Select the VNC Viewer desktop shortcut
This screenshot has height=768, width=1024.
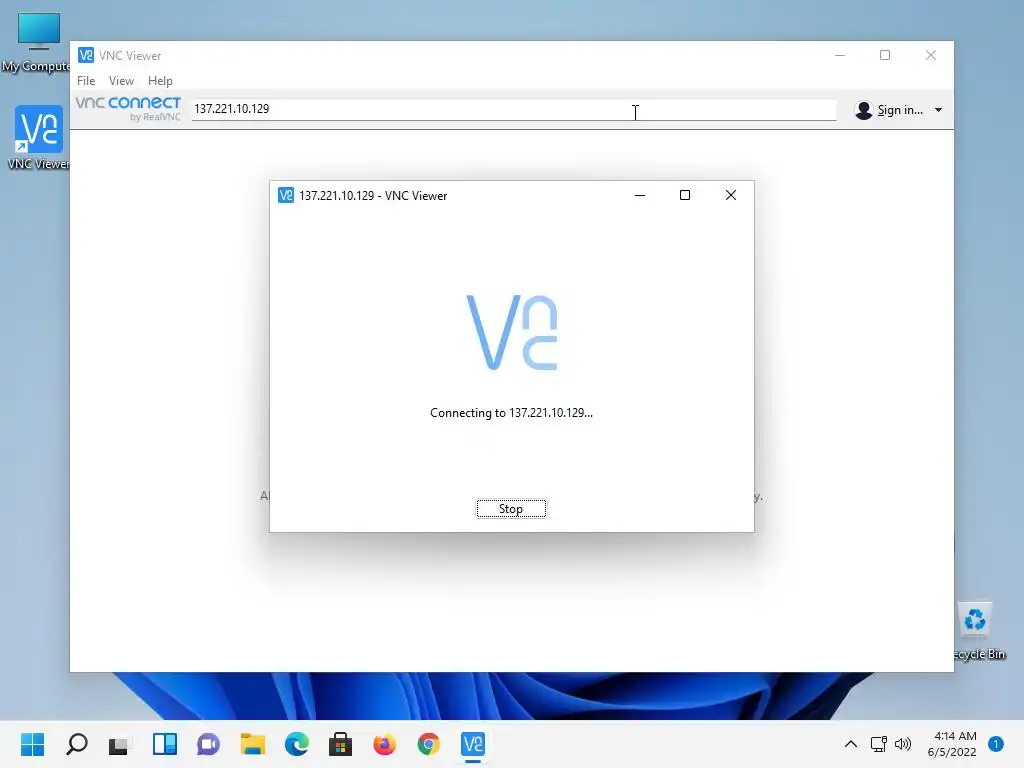pos(38,138)
